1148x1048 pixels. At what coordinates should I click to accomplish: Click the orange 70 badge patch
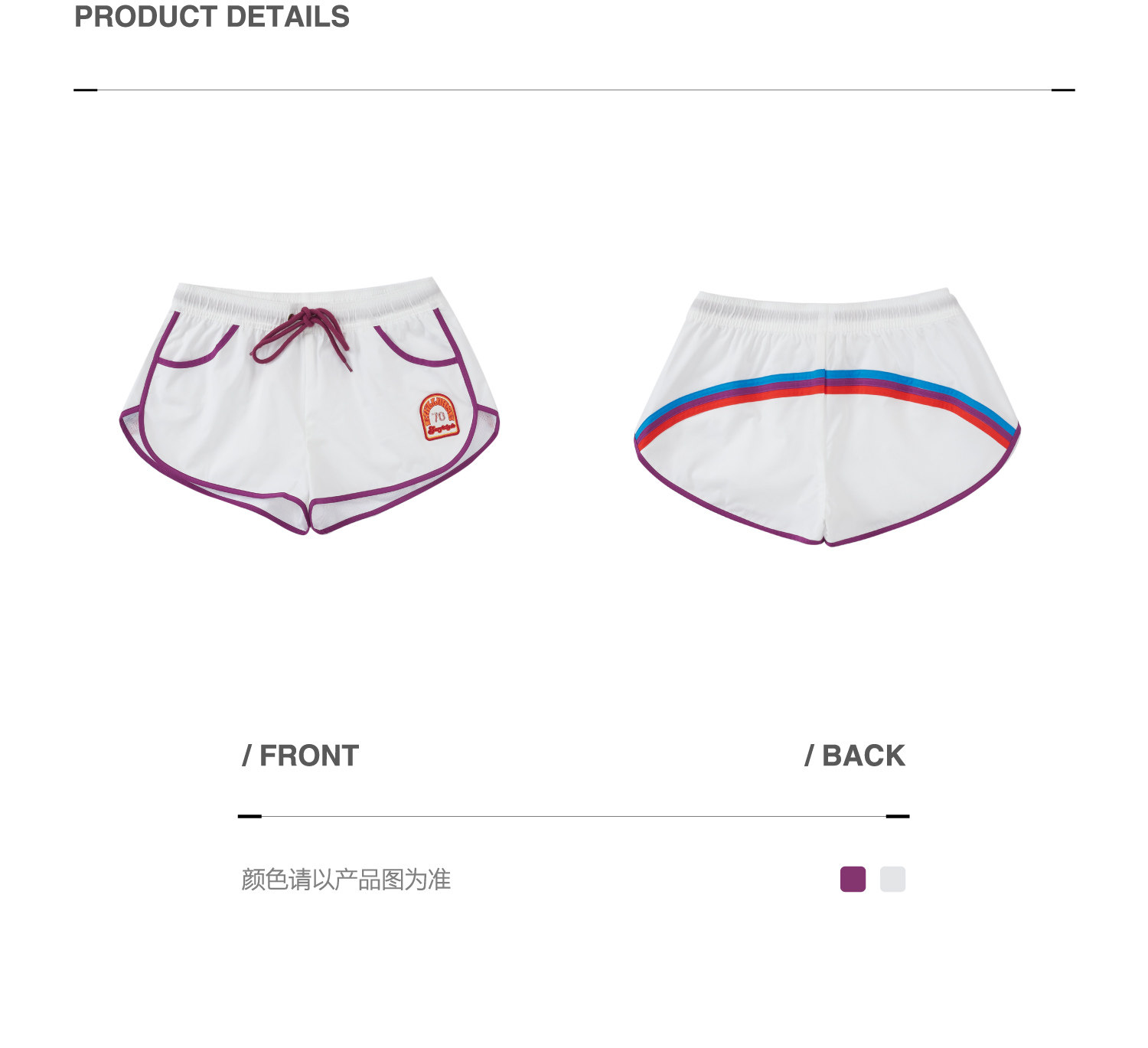pyautogui.click(x=439, y=417)
